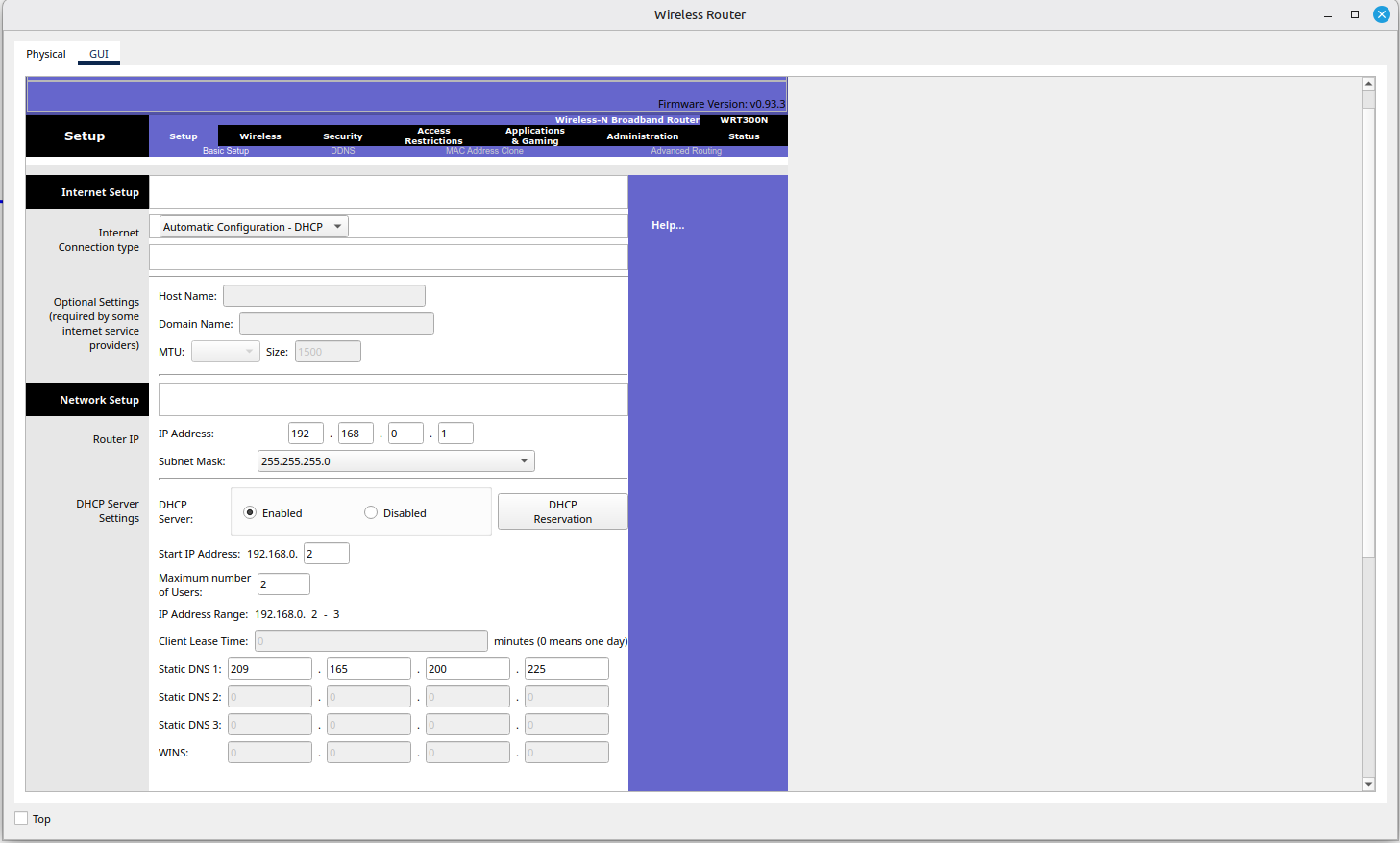Click the scrollbar up arrow
This screenshot has height=843, width=1400.
tap(1368, 84)
